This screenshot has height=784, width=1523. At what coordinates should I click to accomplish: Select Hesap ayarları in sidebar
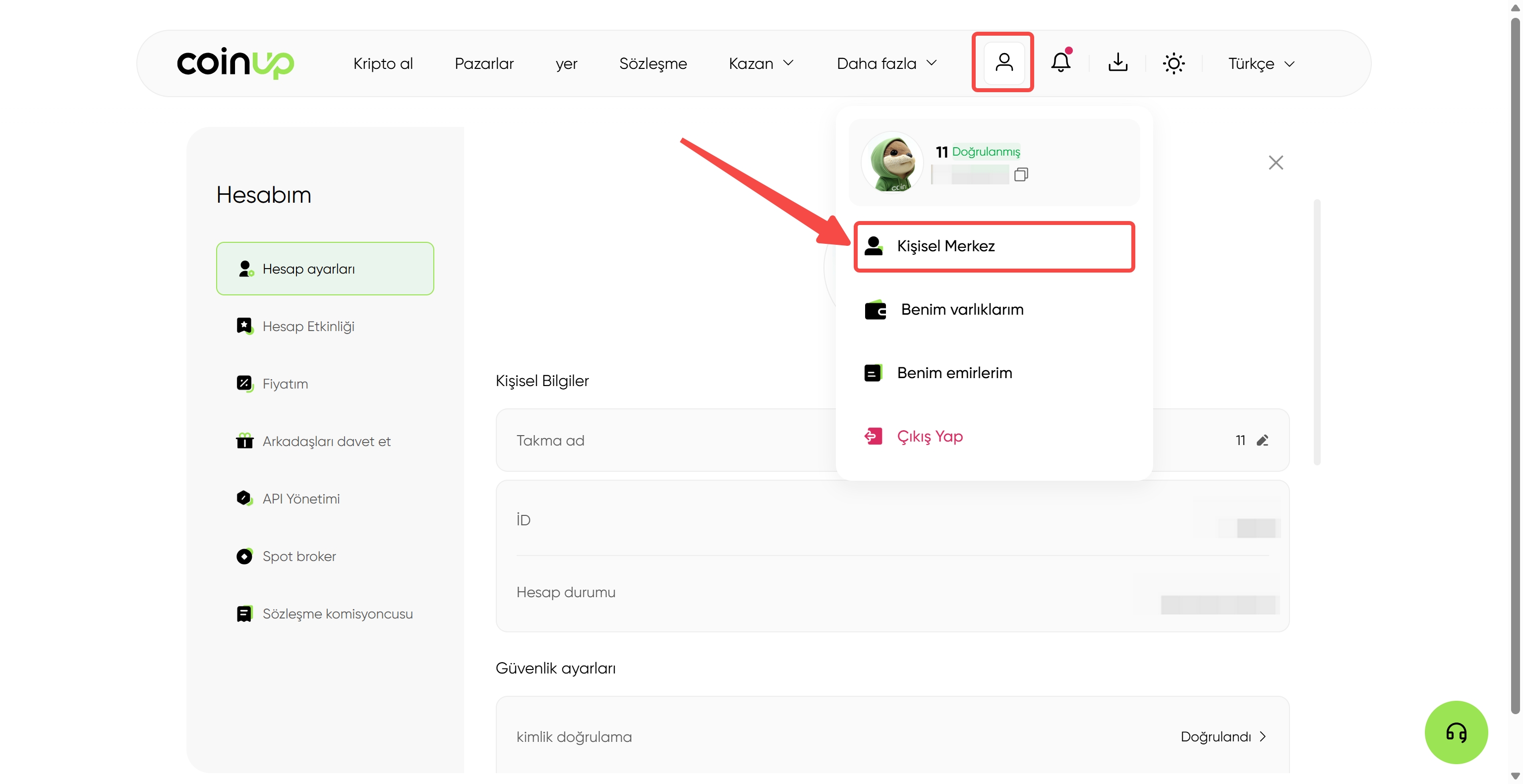(x=325, y=269)
